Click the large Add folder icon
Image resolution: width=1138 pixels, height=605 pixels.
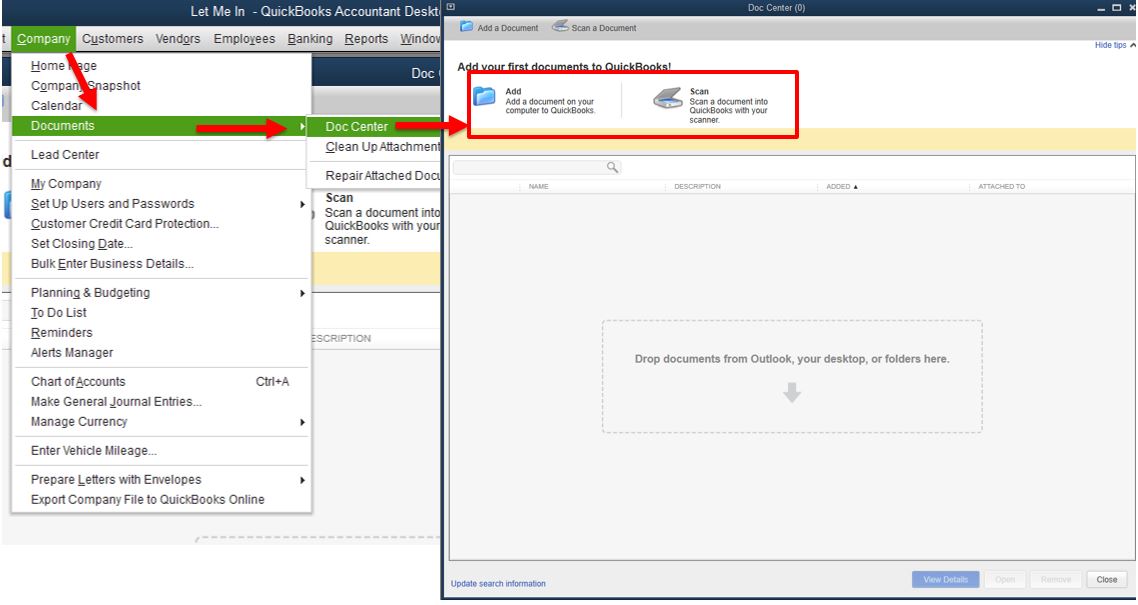point(484,96)
